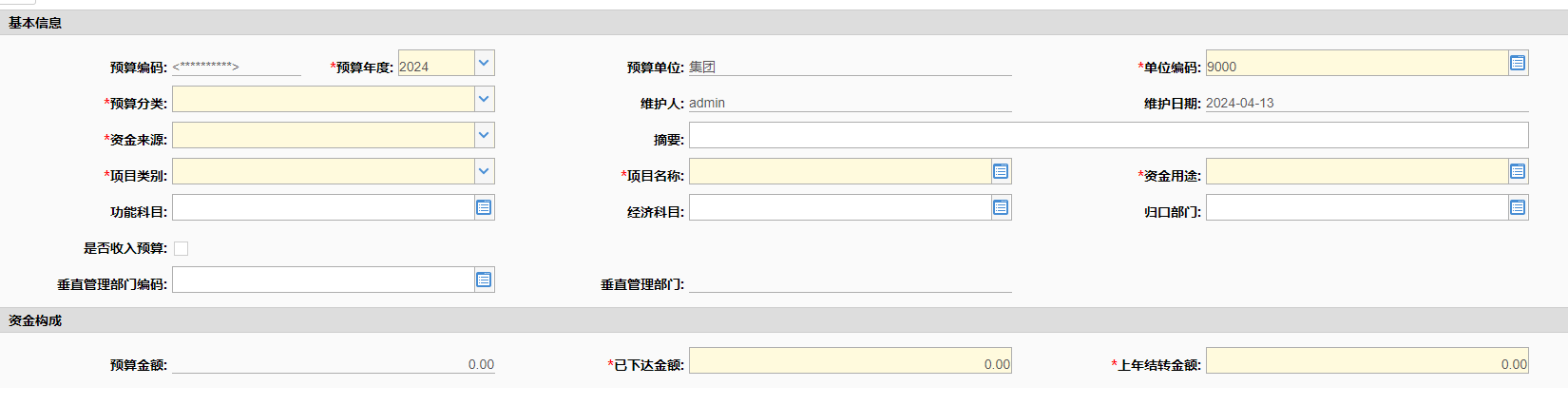Focus the 上年结转金额 amount field
This screenshot has width=1568, height=406.
coord(1367,360)
